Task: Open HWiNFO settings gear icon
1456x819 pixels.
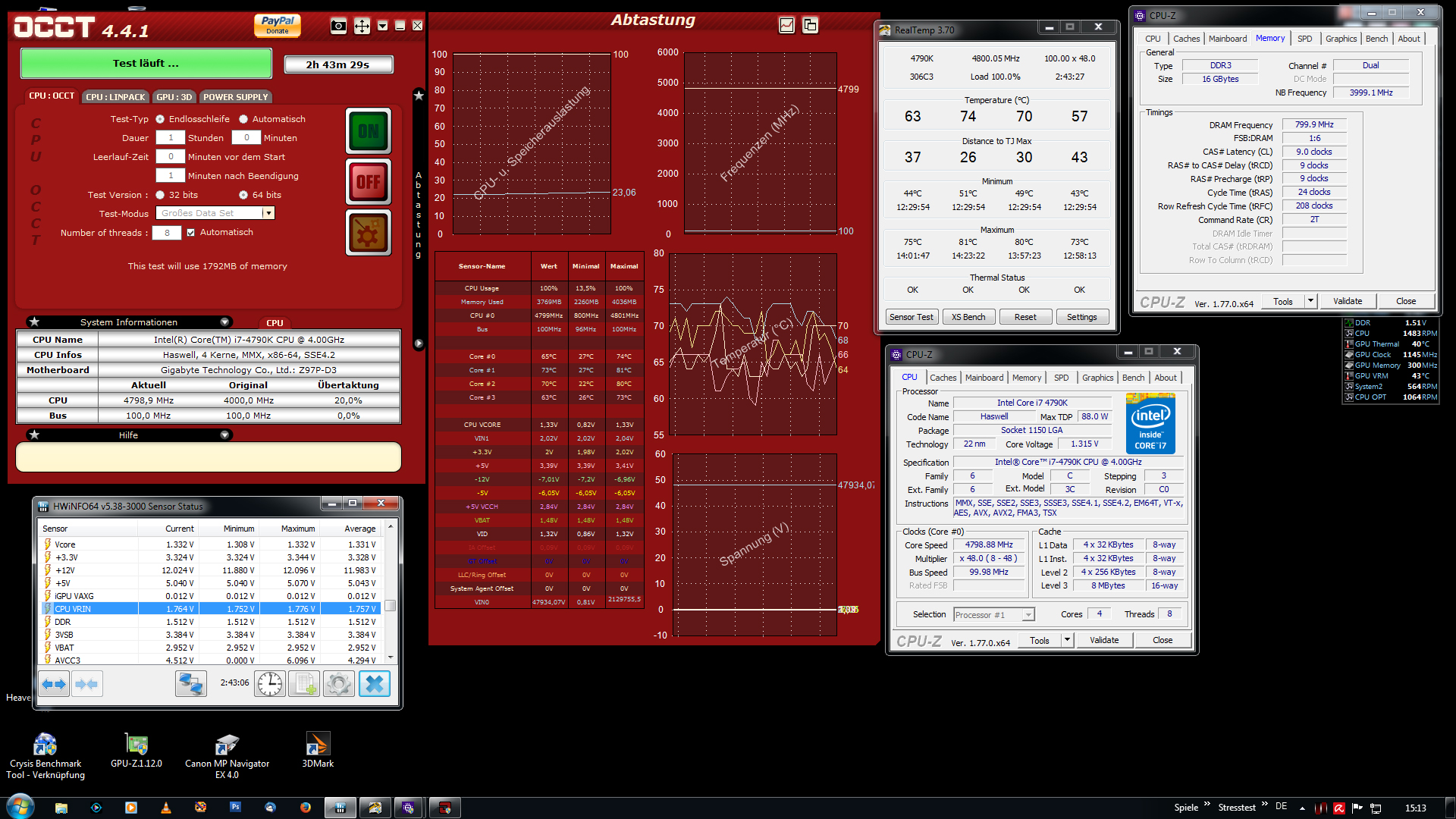Action: coord(339,684)
